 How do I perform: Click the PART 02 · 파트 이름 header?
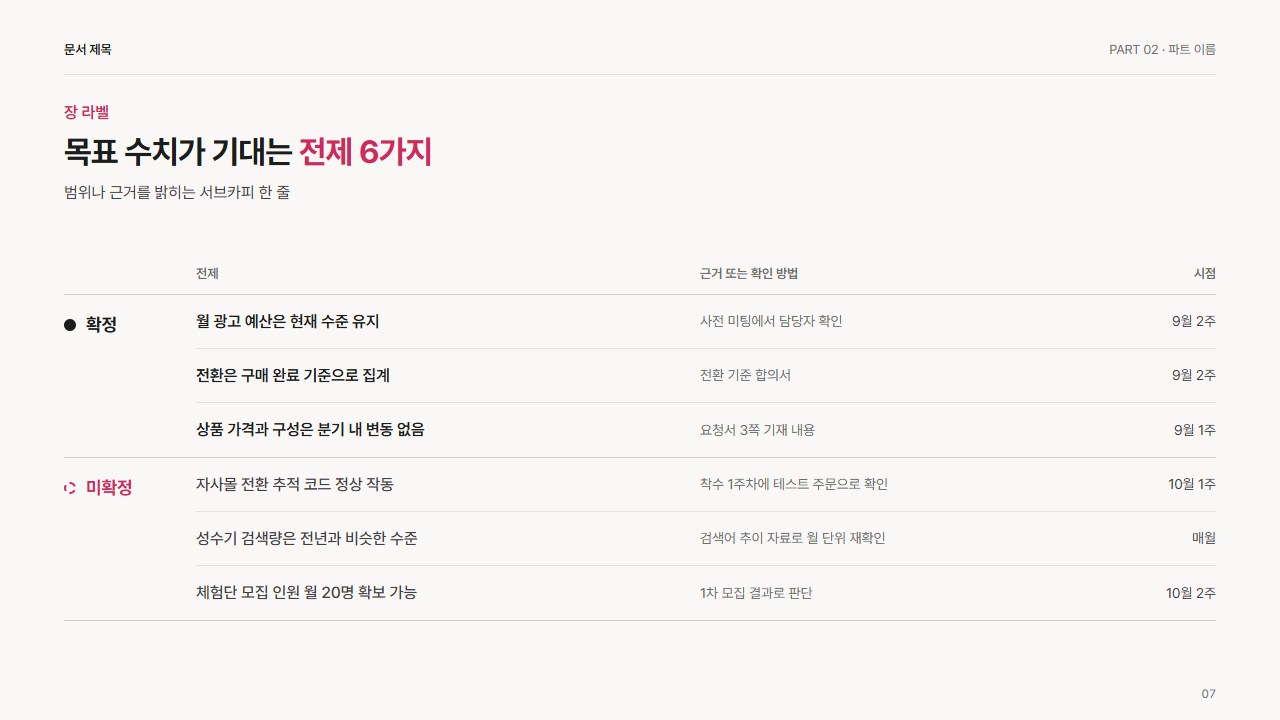coord(1162,49)
